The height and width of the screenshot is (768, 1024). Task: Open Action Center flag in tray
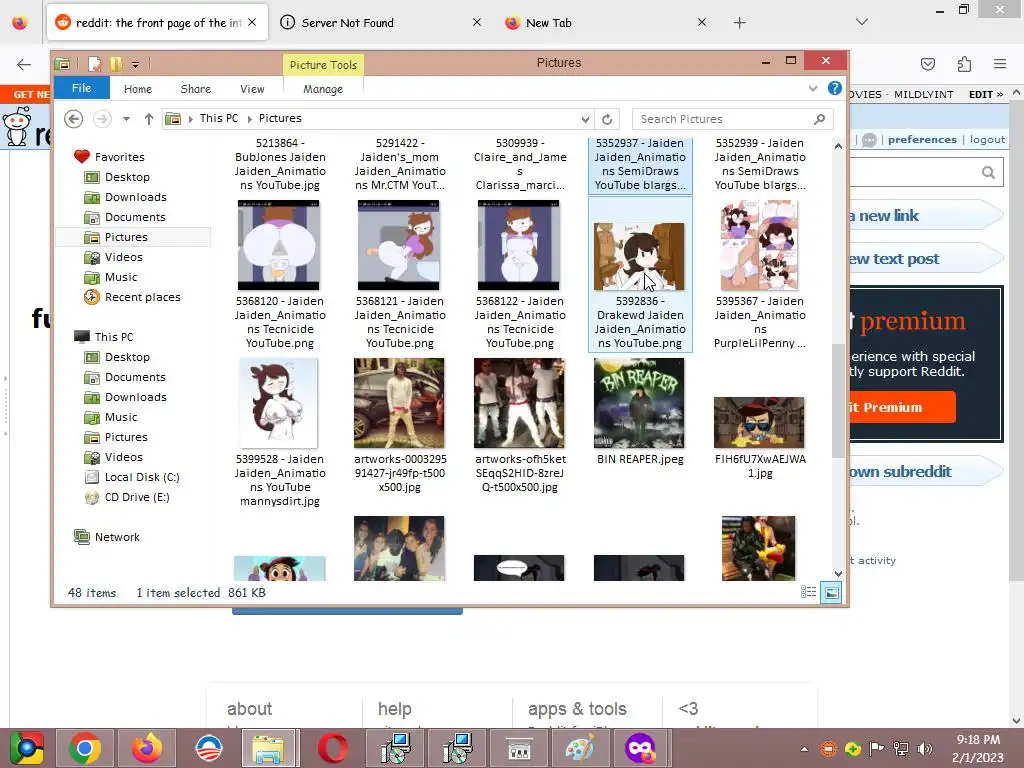click(876, 748)
